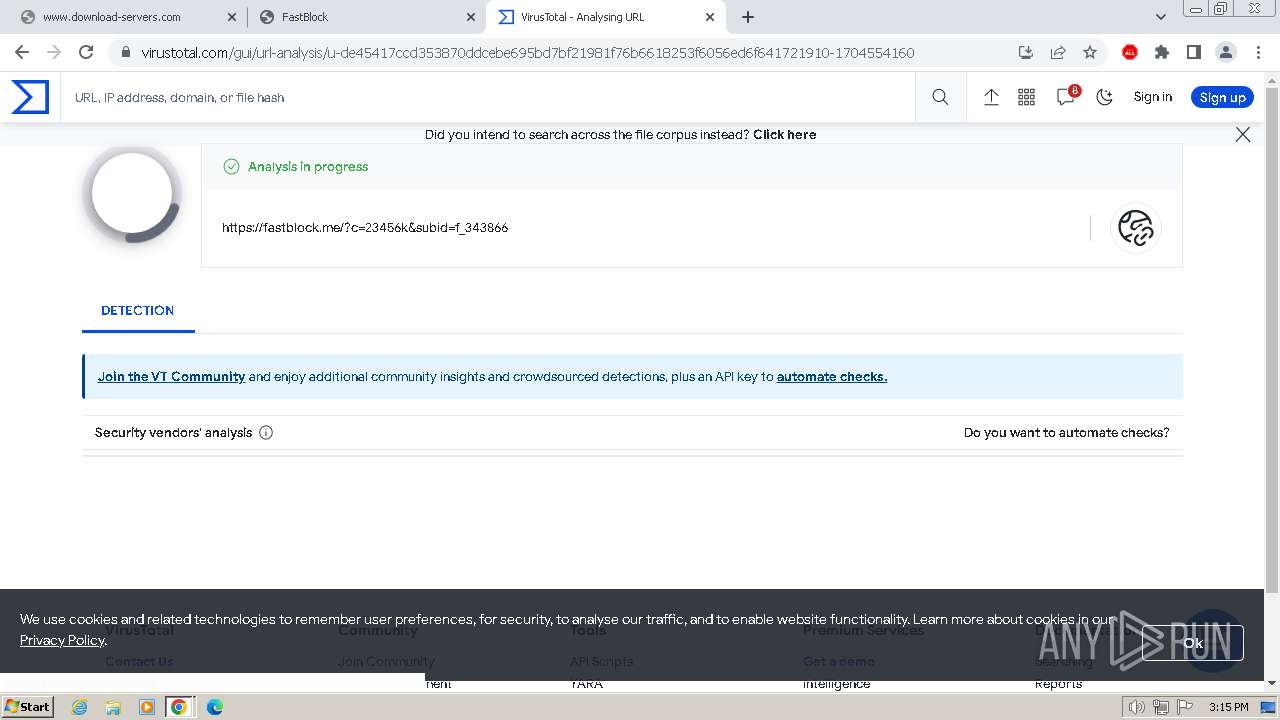
Task: Reload the page
Action: click(x=86, y=52)
